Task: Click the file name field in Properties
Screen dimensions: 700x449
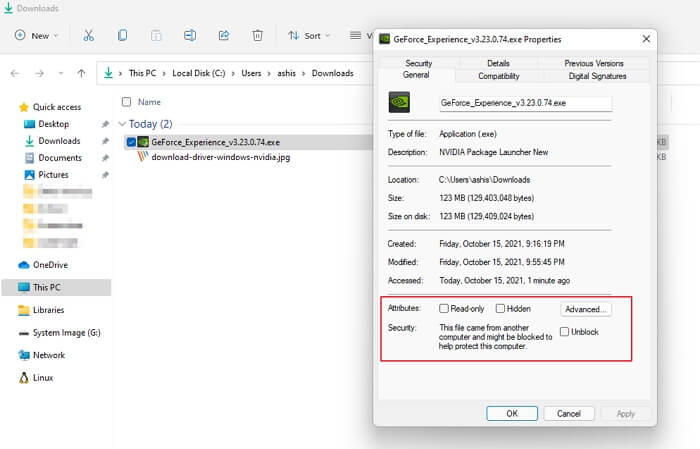Action: tap(525, 103)
